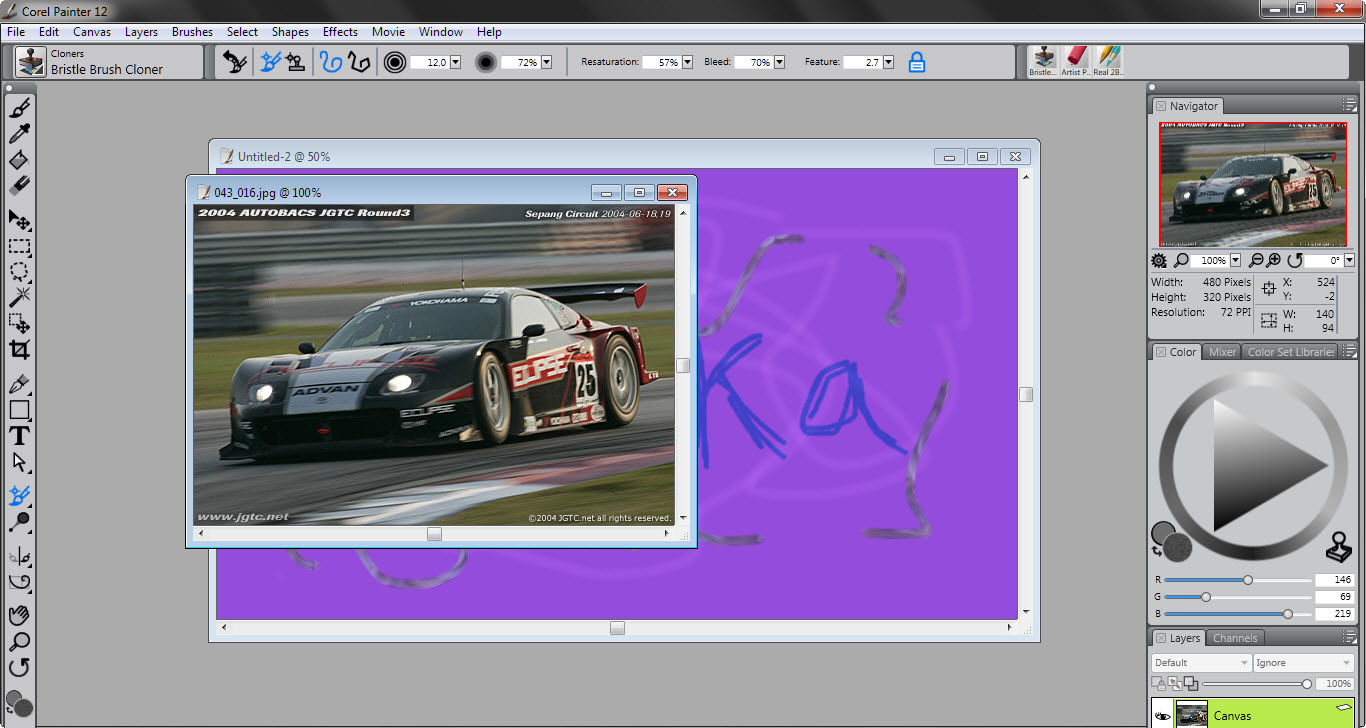This screenshot has height=728, width=1366.
Task: Choose the Magic Wand tool
Action: [x=19, y=297]
